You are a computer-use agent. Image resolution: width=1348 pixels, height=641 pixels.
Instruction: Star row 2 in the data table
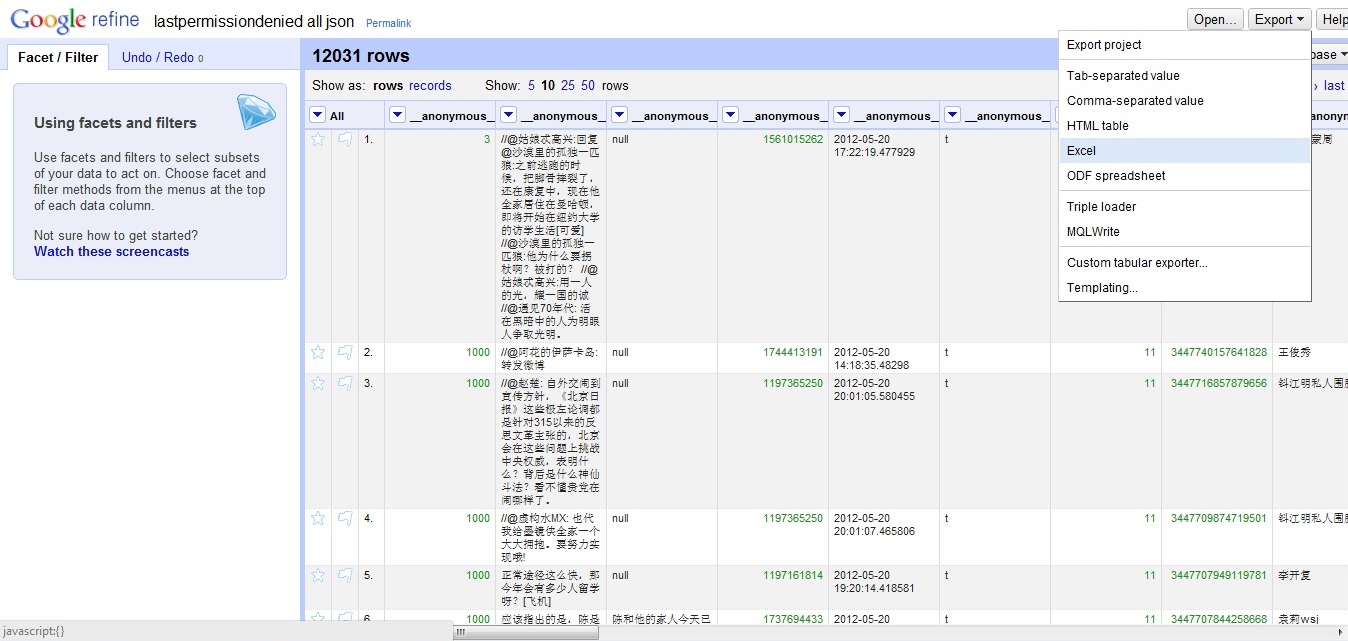coord(318,352)
